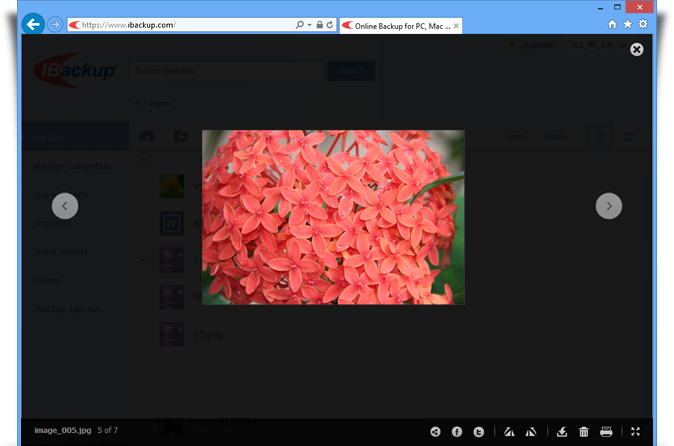Close the image viewer overlay

[x=637, y=49]
